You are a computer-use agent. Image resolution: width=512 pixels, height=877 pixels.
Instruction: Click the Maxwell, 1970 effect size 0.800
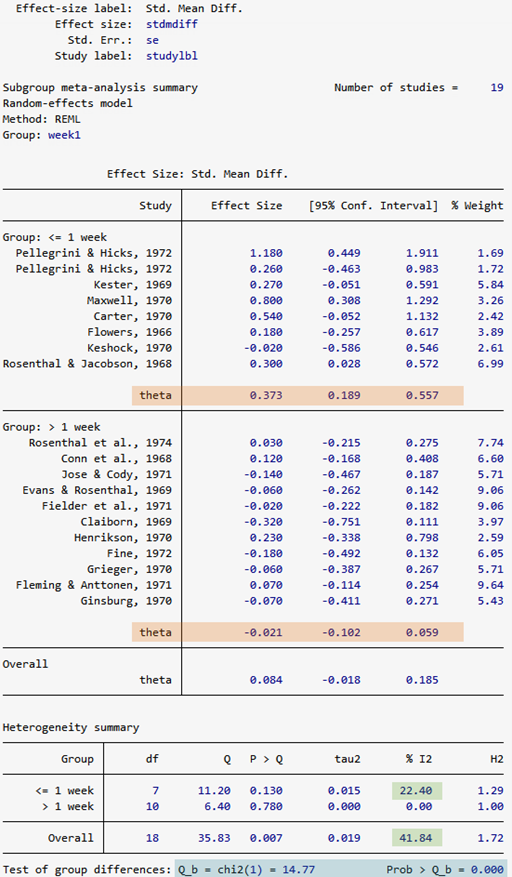click(x=266, y=300)
